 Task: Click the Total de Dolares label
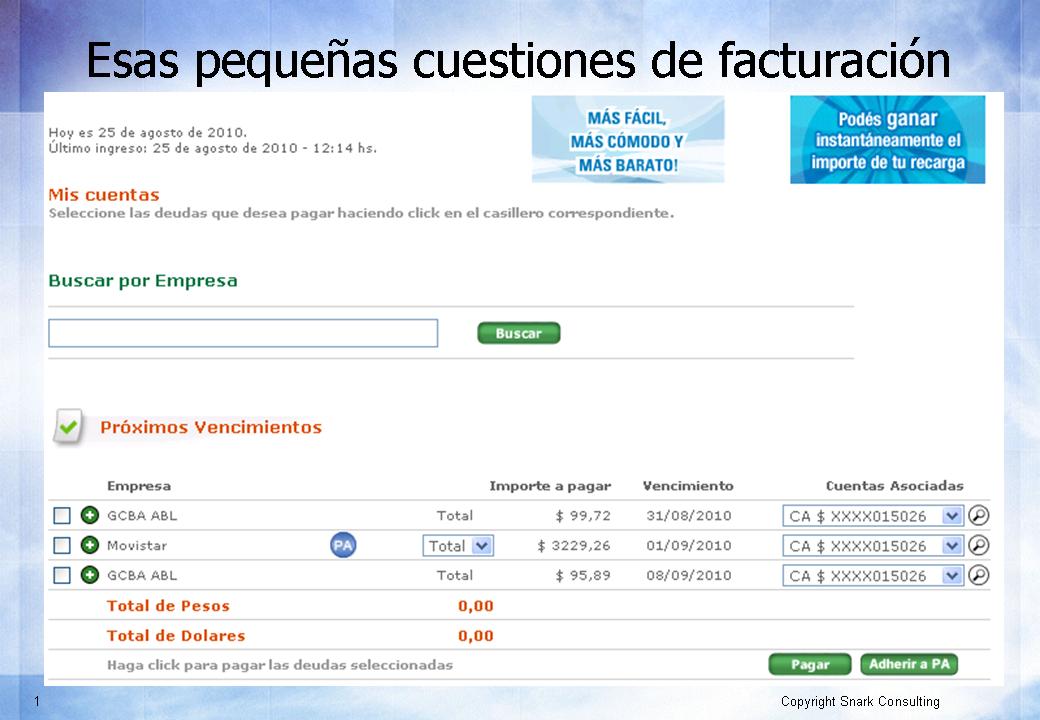(176, 636)
